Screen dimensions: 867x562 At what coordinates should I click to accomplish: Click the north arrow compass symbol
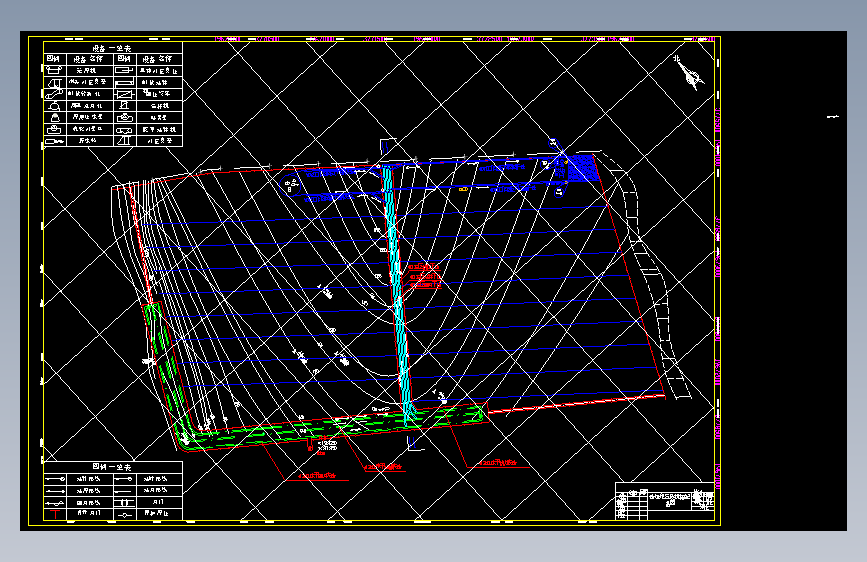pos(689,72)
